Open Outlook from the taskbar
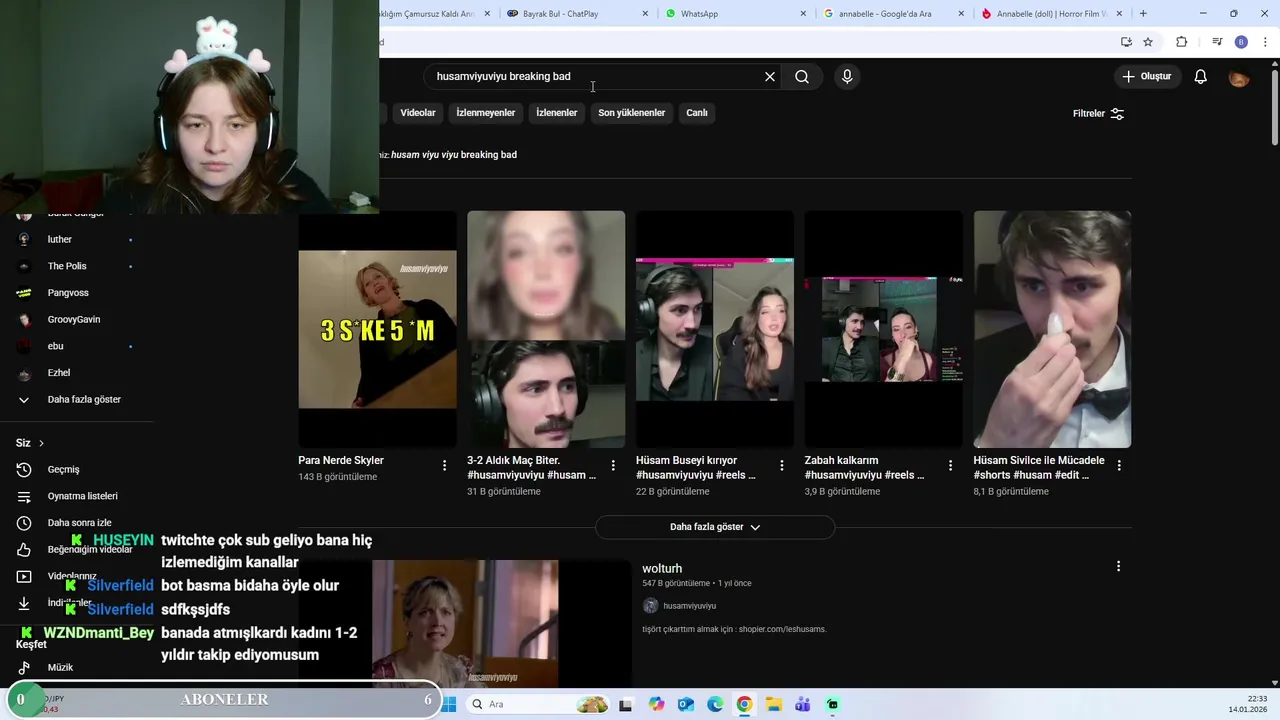 (686, 704)
